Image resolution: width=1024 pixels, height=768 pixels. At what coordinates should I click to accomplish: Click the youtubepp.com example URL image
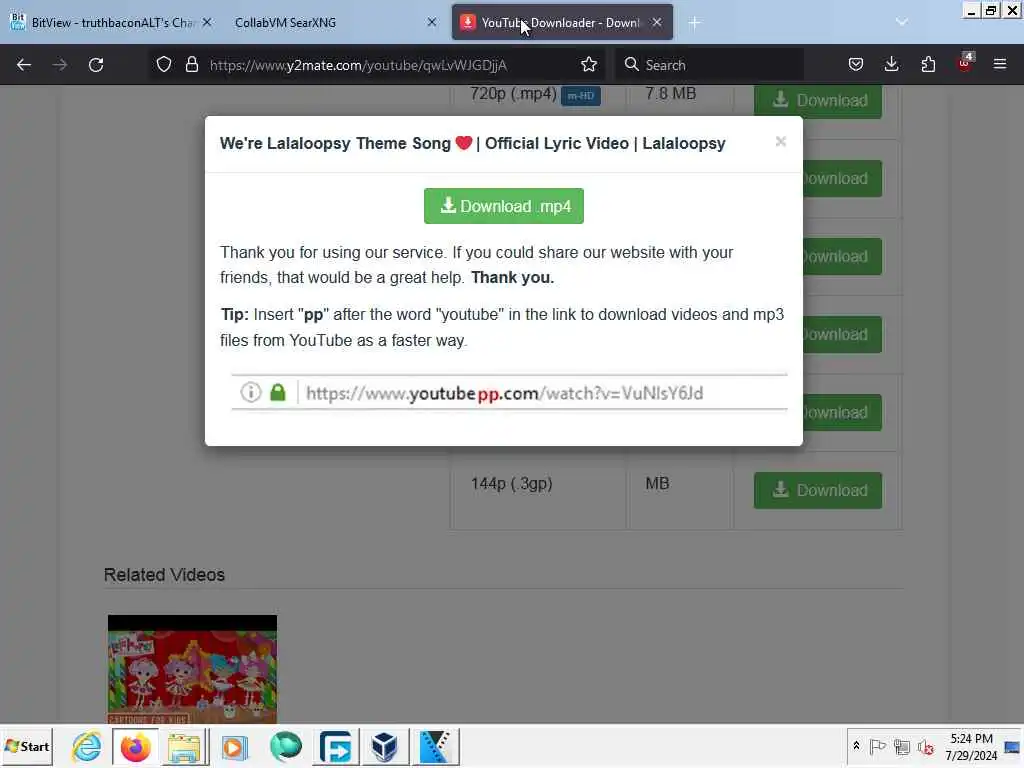[509, 392]
